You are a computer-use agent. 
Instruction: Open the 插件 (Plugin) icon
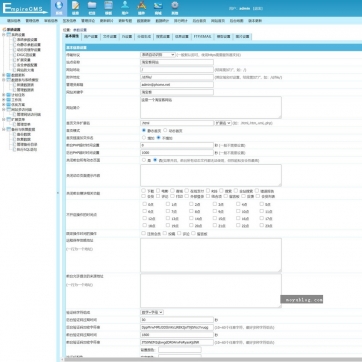point(142,5)
